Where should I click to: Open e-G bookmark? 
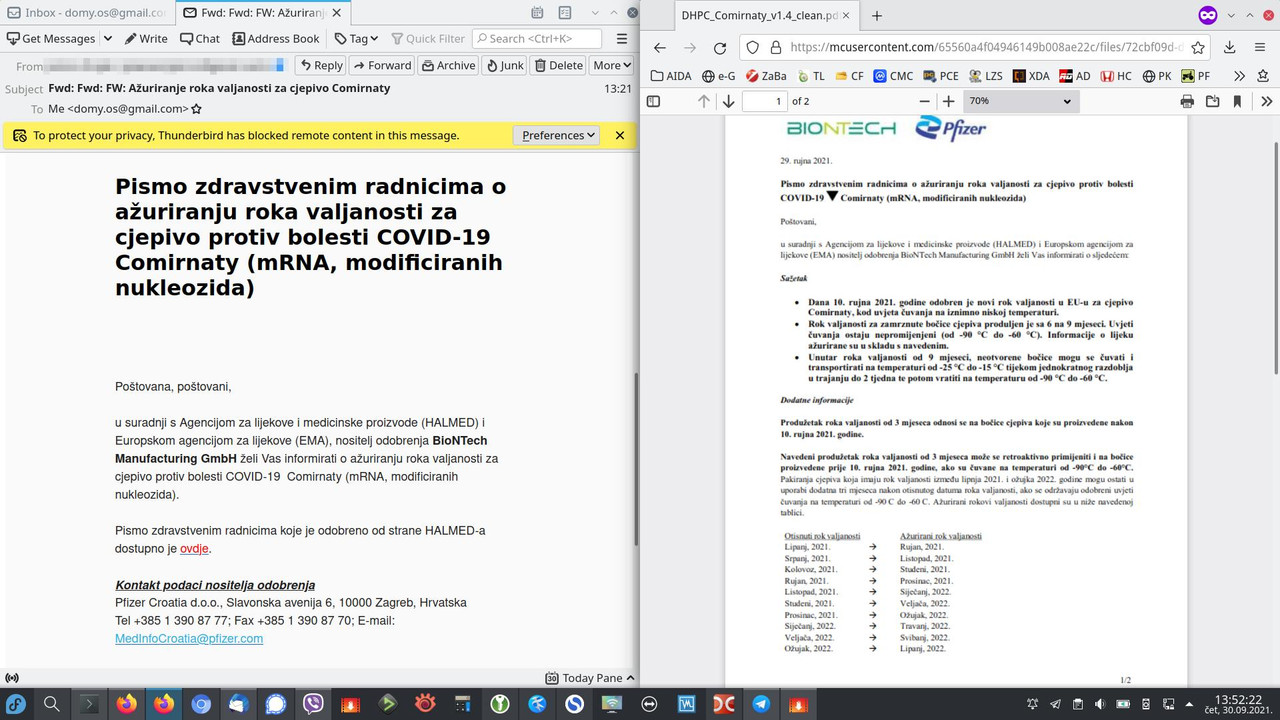(x=718, y=76)
